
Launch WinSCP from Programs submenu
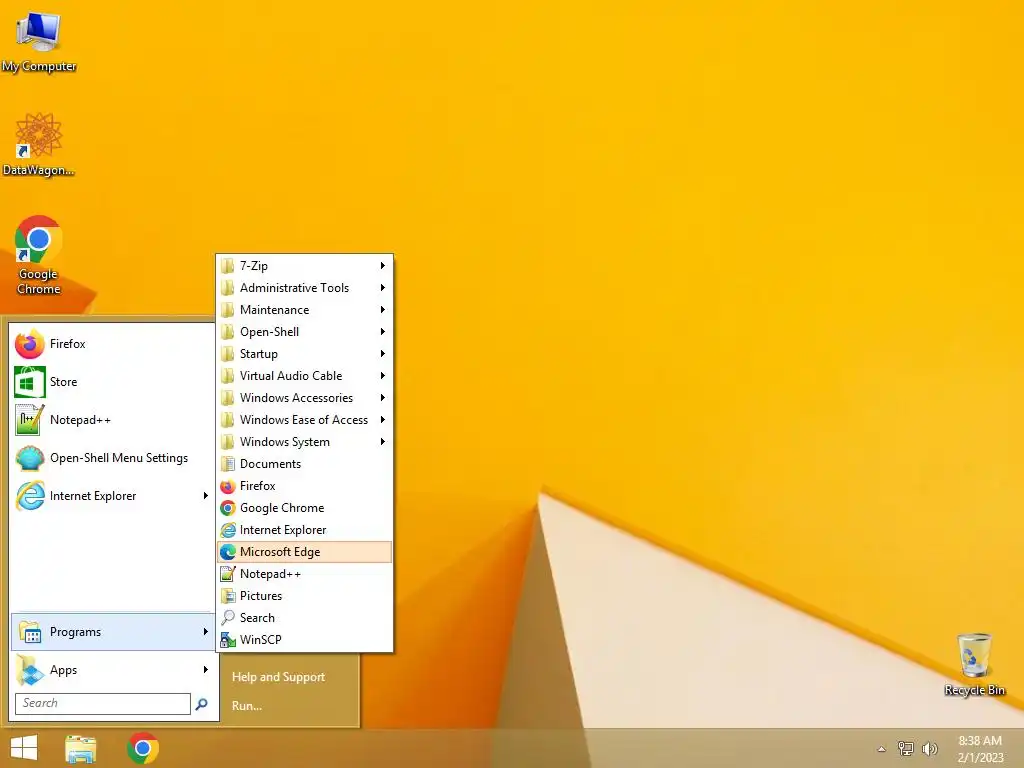304,639
